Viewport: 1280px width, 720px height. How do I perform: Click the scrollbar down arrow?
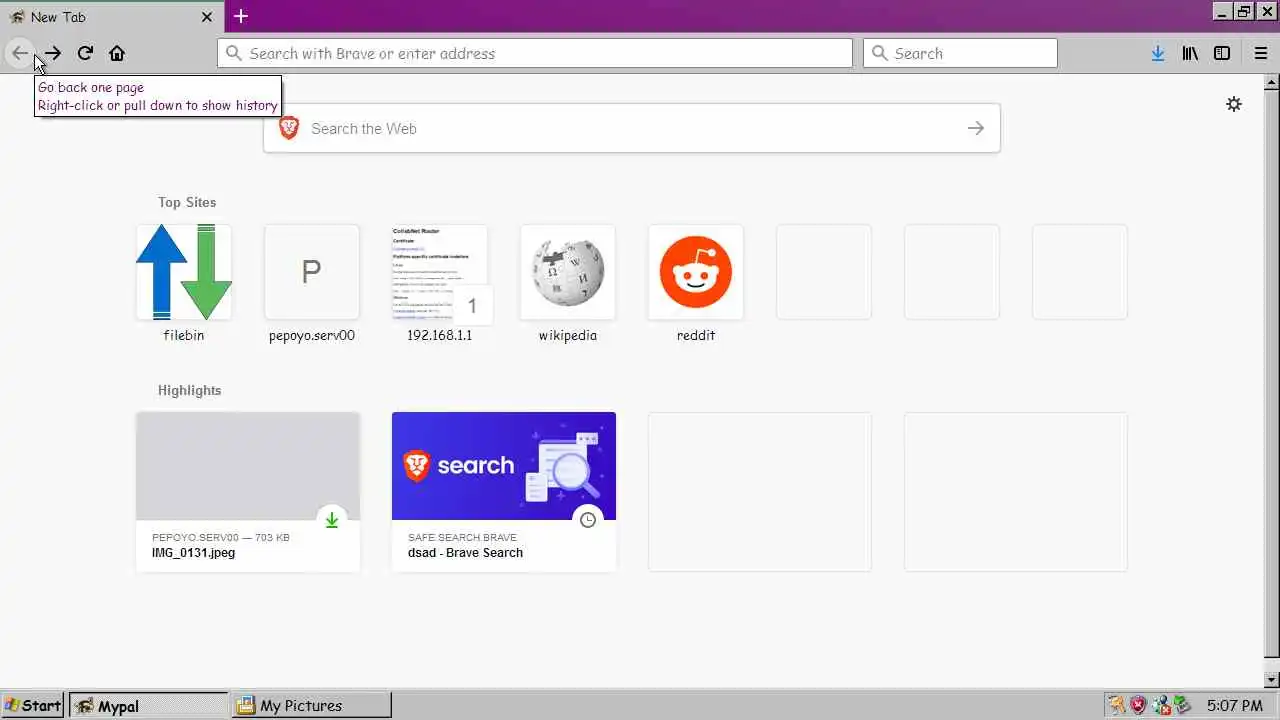pyautogui.click(x=1271, y=679)
